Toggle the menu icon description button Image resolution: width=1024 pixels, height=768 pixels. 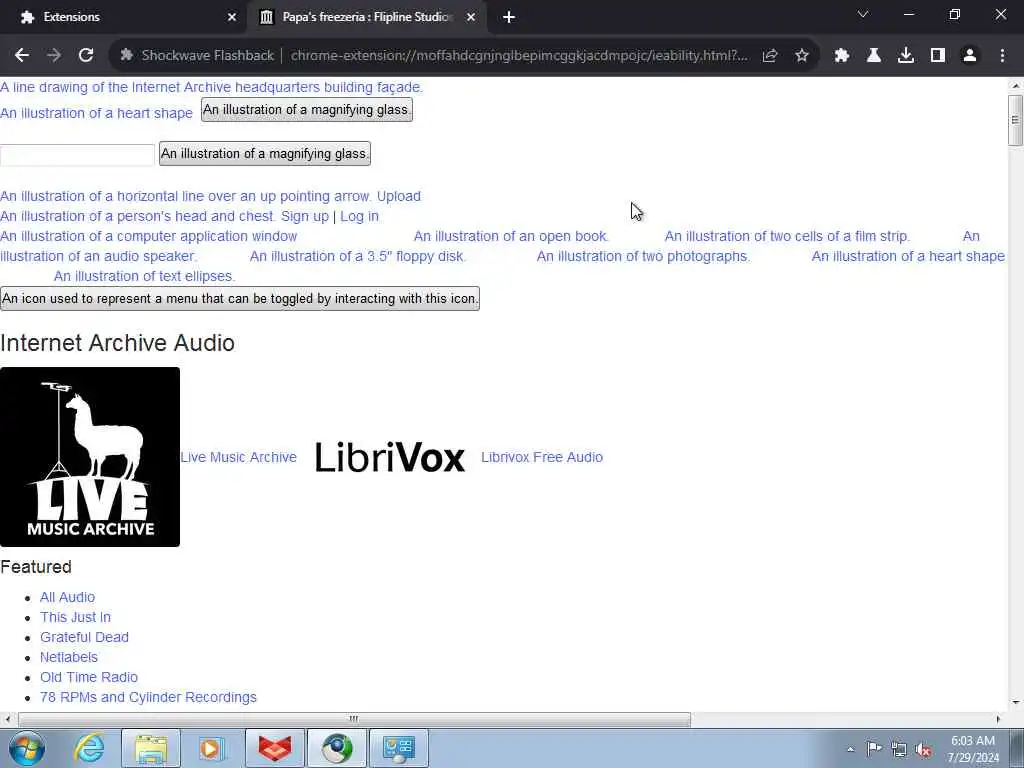(x=240, y=298)
